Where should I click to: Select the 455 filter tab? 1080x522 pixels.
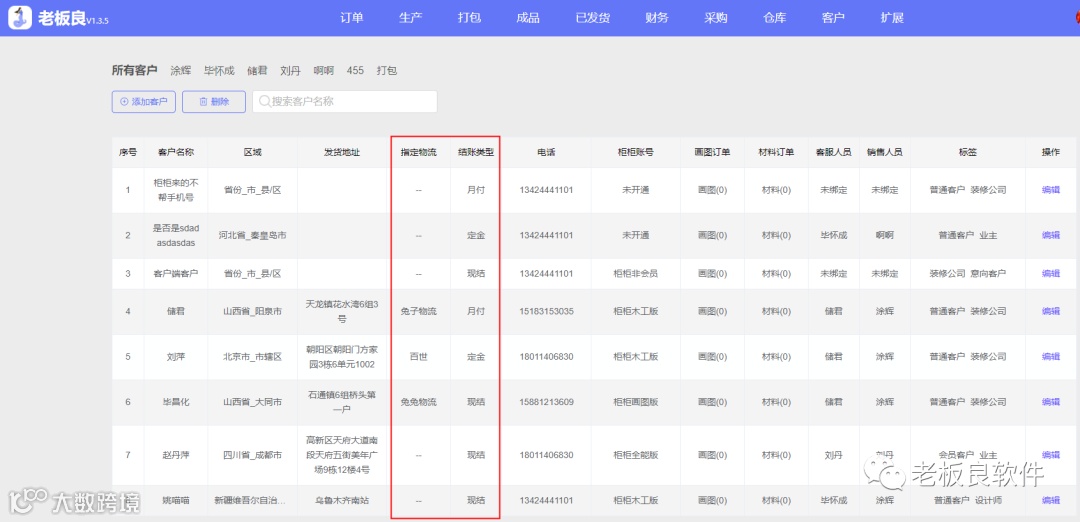(355, 70)
